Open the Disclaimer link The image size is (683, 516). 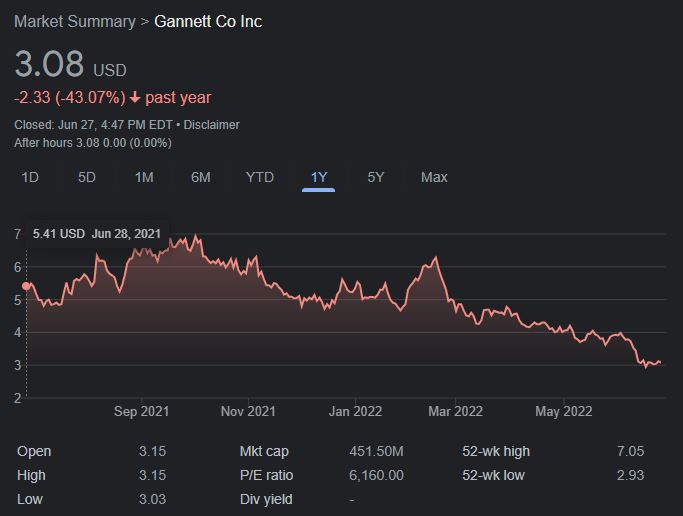(212, 125)
